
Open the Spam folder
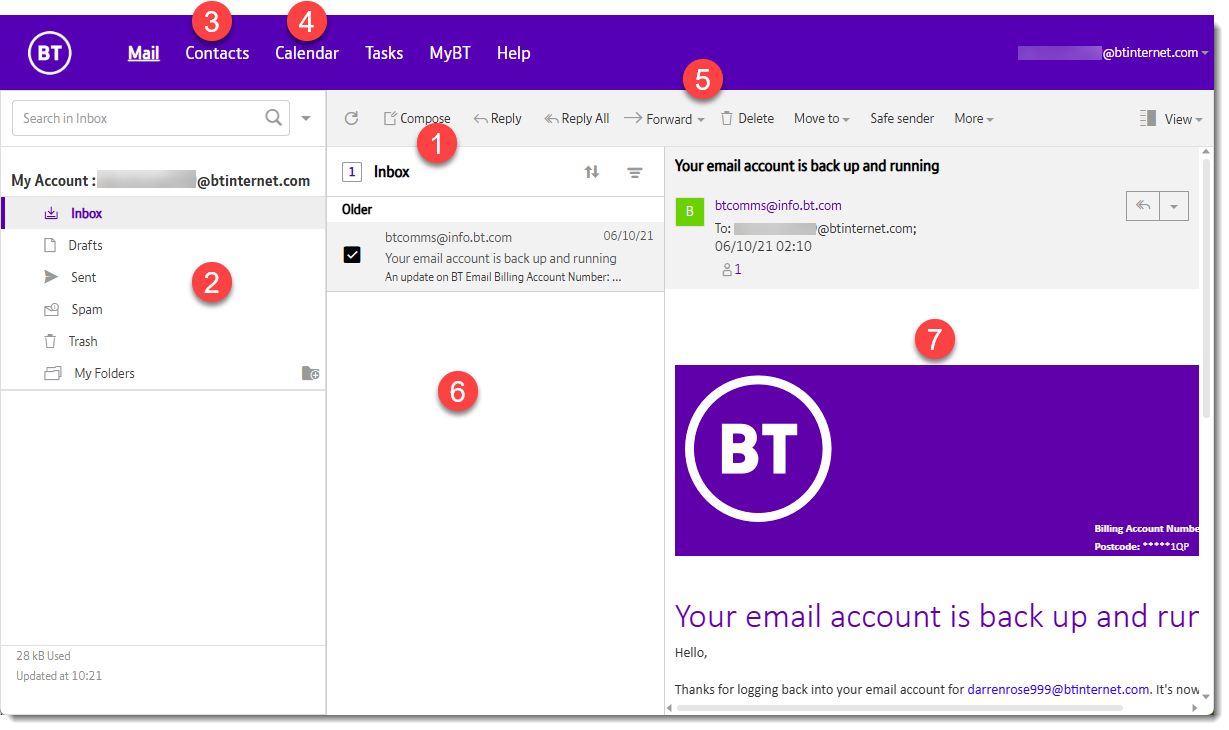point(163,309)
